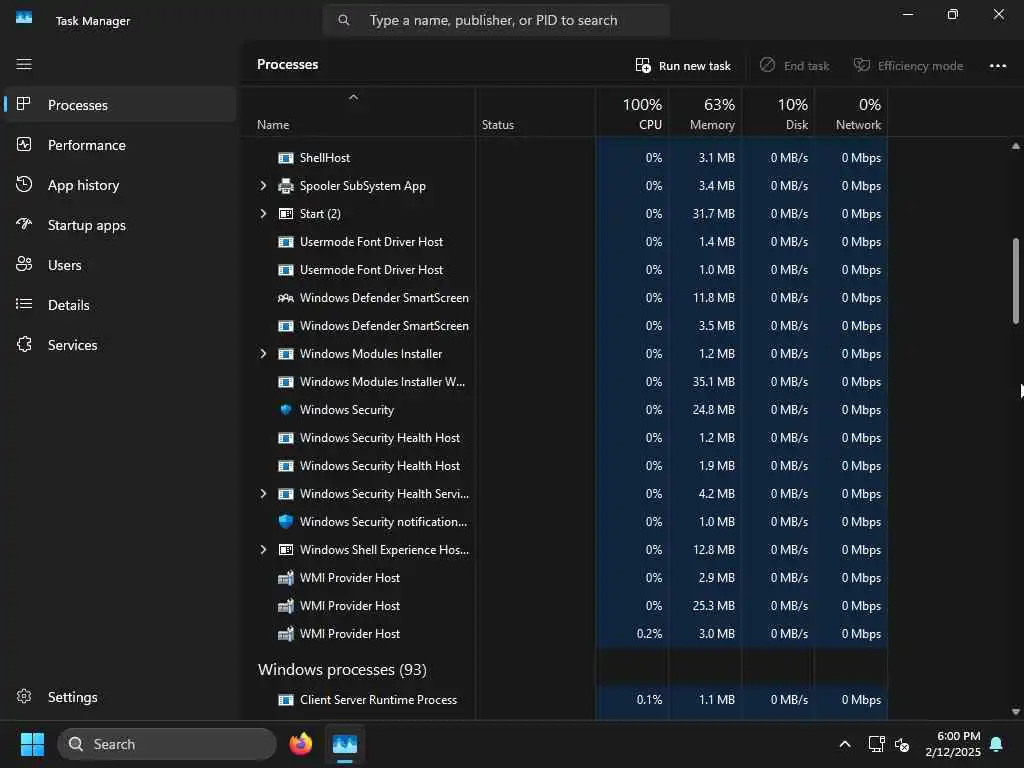Click the vertical scrollbar thumb

click(x=1016, y=280)
